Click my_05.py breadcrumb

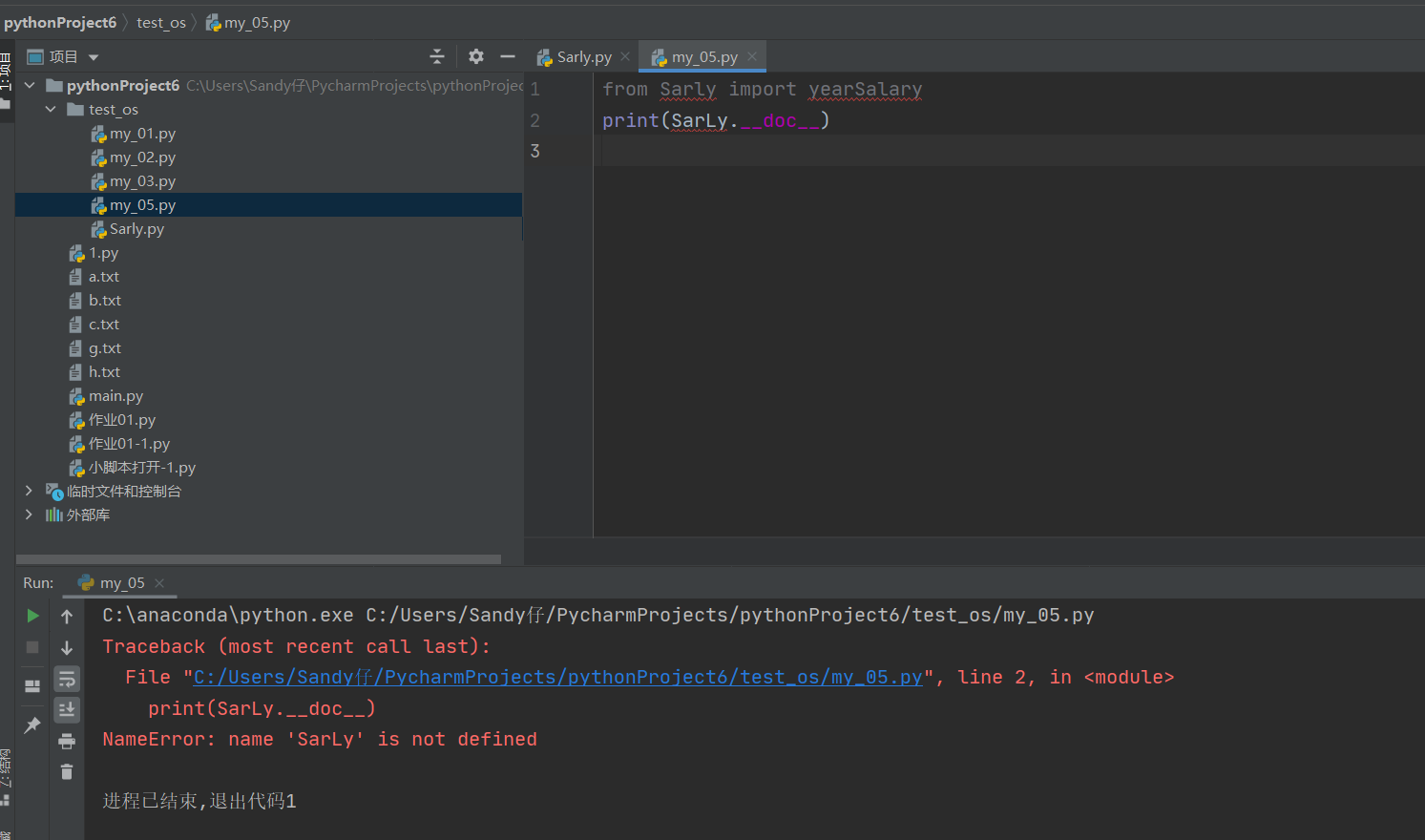point(248,22)
